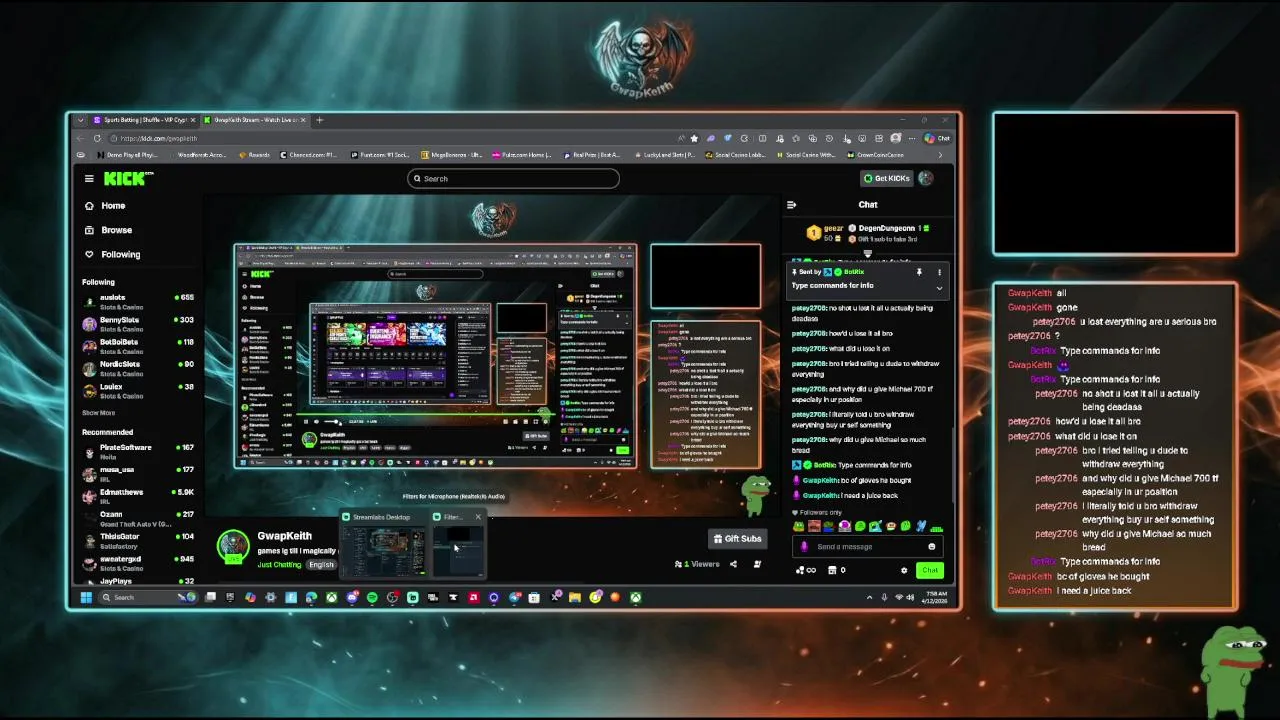Click the Gift Subs button

coord(737,539)
